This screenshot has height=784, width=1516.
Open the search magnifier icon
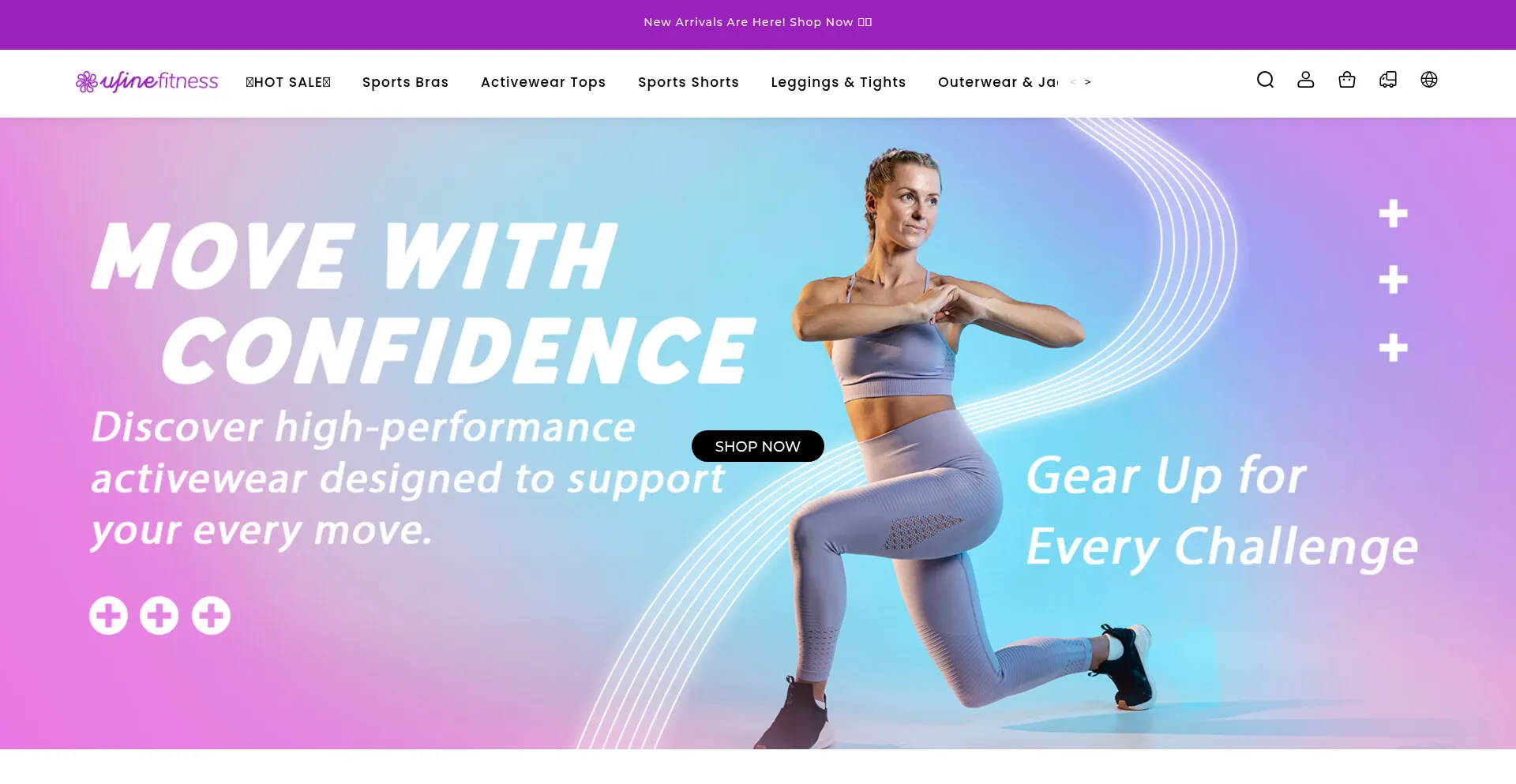tap(1265, 80)
